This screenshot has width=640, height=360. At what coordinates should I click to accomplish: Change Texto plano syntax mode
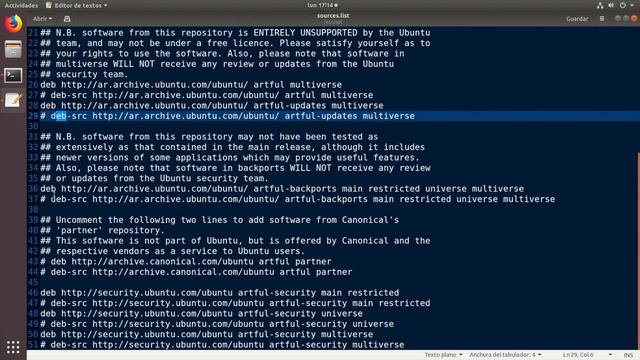click(x=443, y=355)
